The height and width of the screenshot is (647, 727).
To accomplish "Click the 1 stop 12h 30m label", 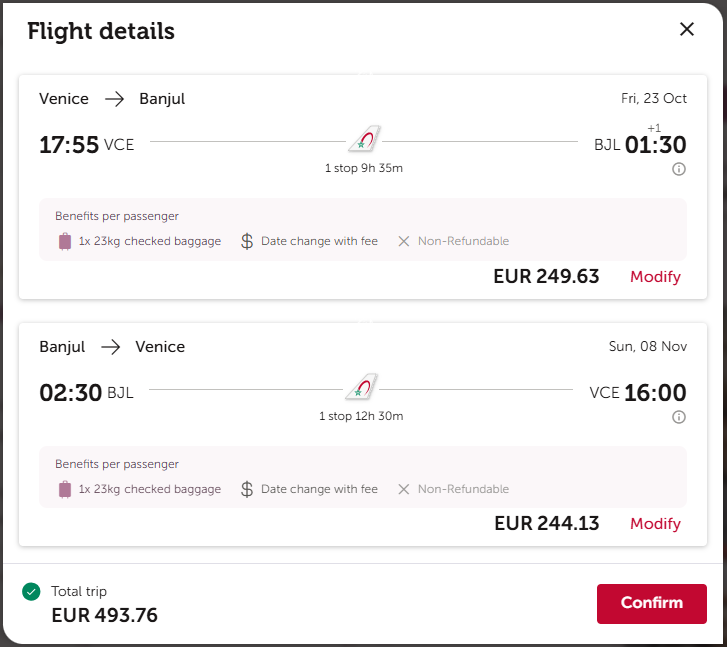I will click(x=361, y=416).
